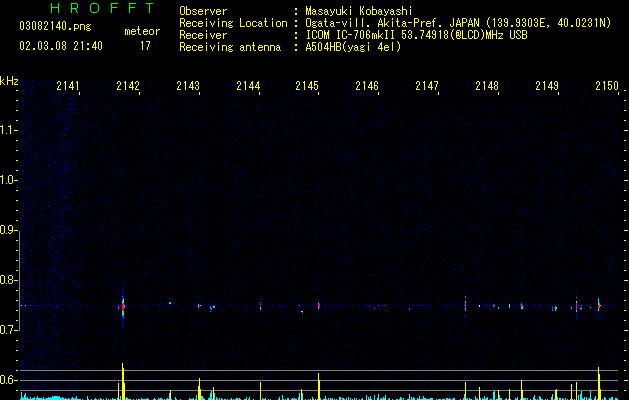Viewport: 629px width, 400px height.
Task: Click time marker 2148
Action: click(487, 86)
